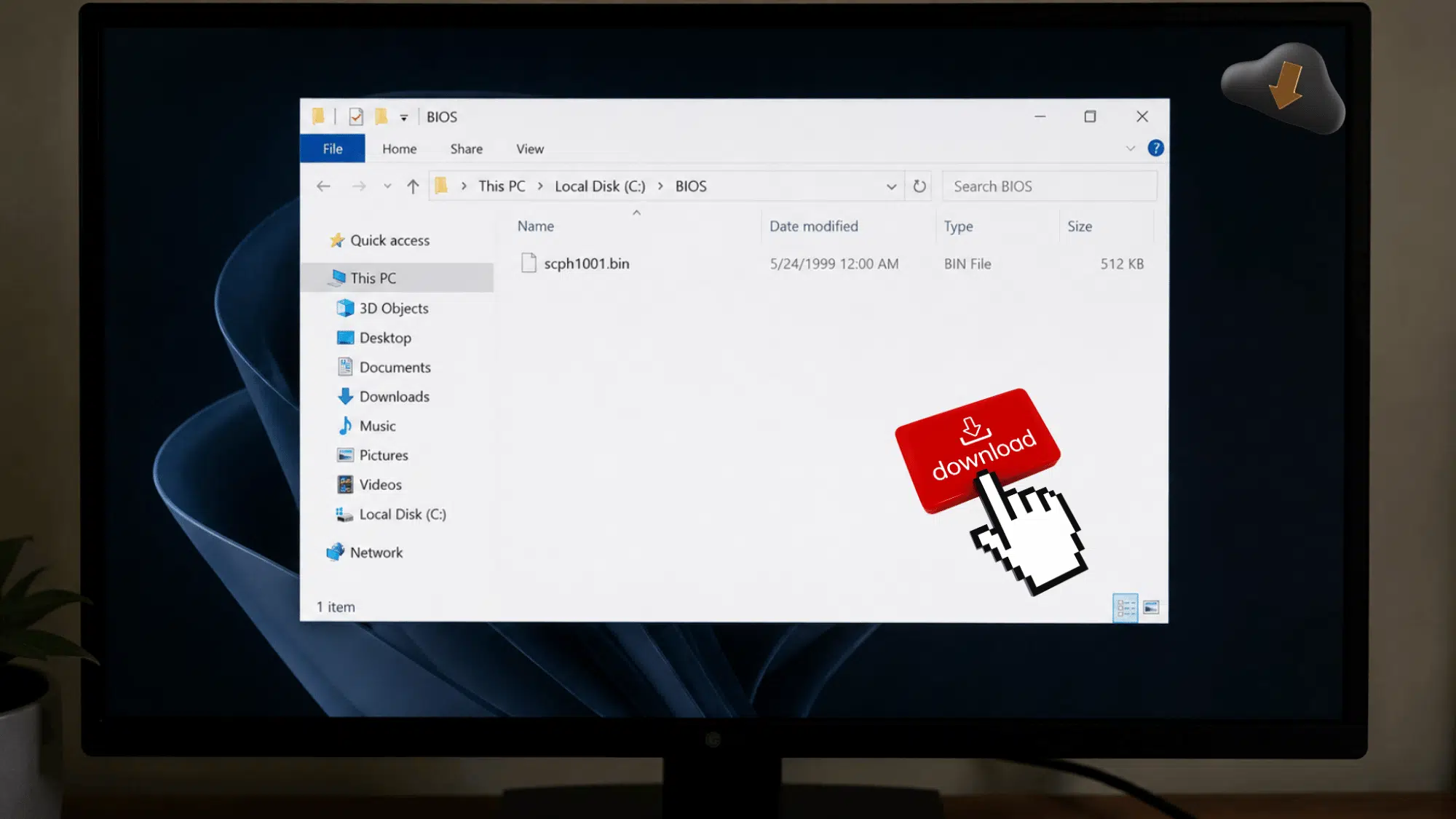Viewport: 1456px width, 819px height.
Task: Open Desktop in the sidebar
Action: point(385,338)
